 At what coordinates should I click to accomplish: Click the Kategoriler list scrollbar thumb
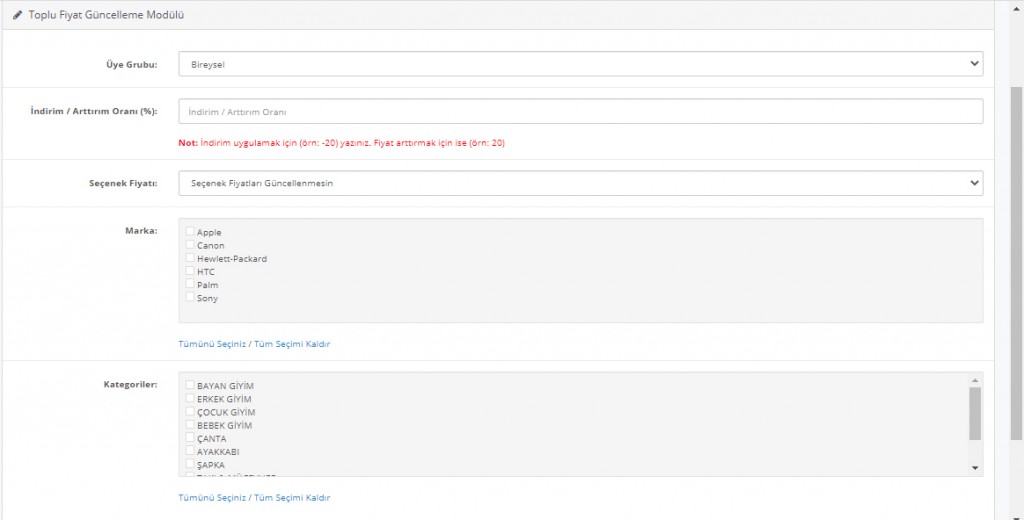(x=975, y=414)
